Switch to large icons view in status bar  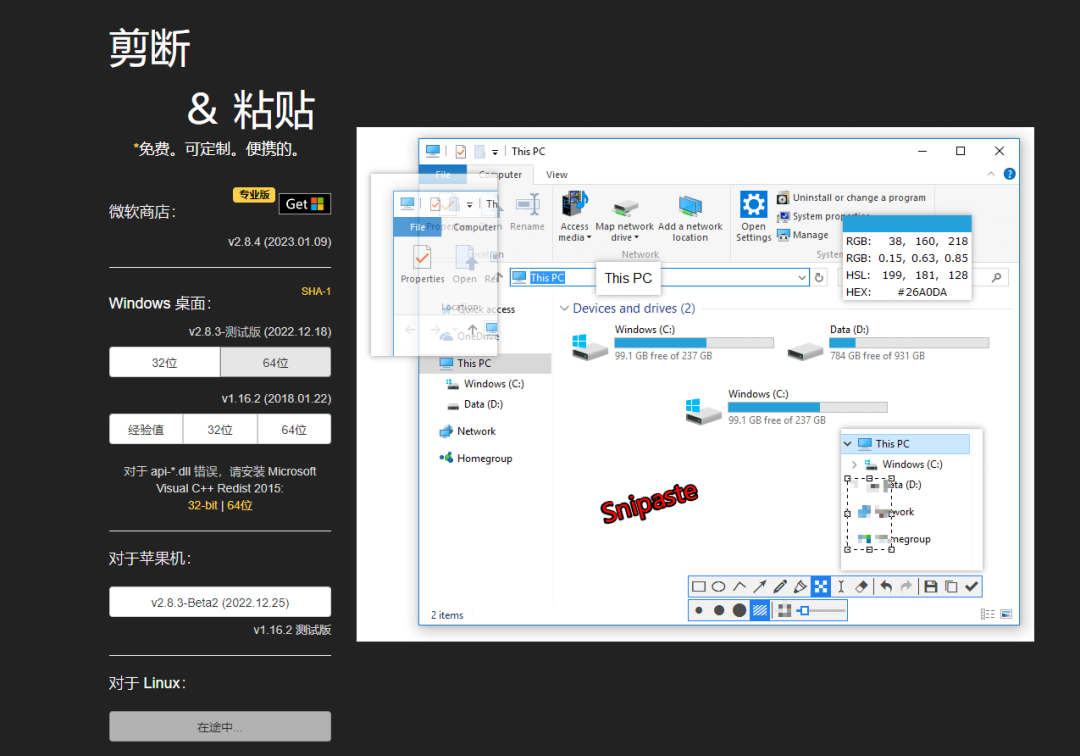1006,614
